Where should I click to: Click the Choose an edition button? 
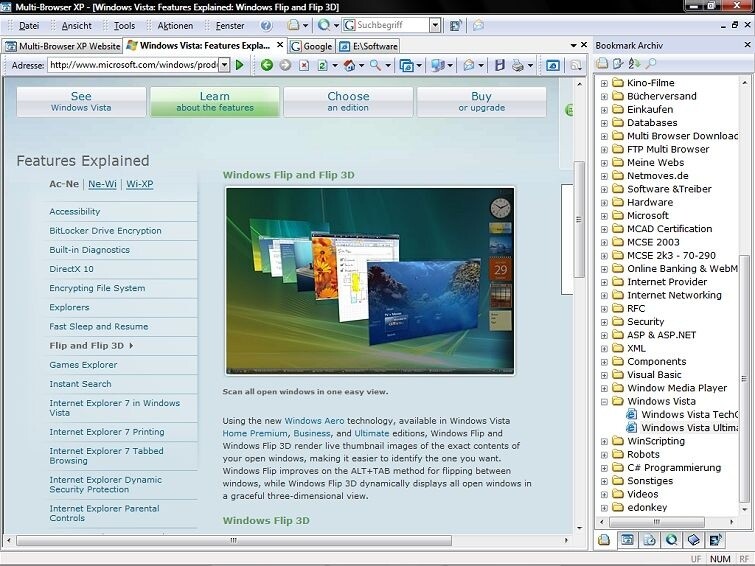tap(348, 102)
